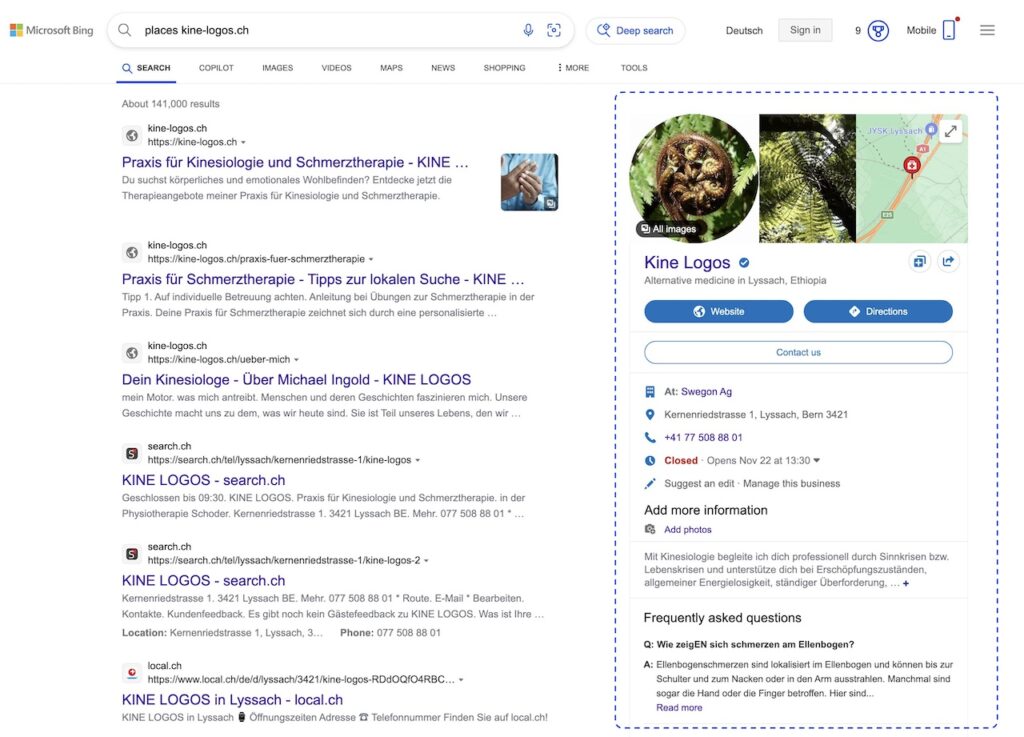Click the Contact us button

click(x=798, y=353)
